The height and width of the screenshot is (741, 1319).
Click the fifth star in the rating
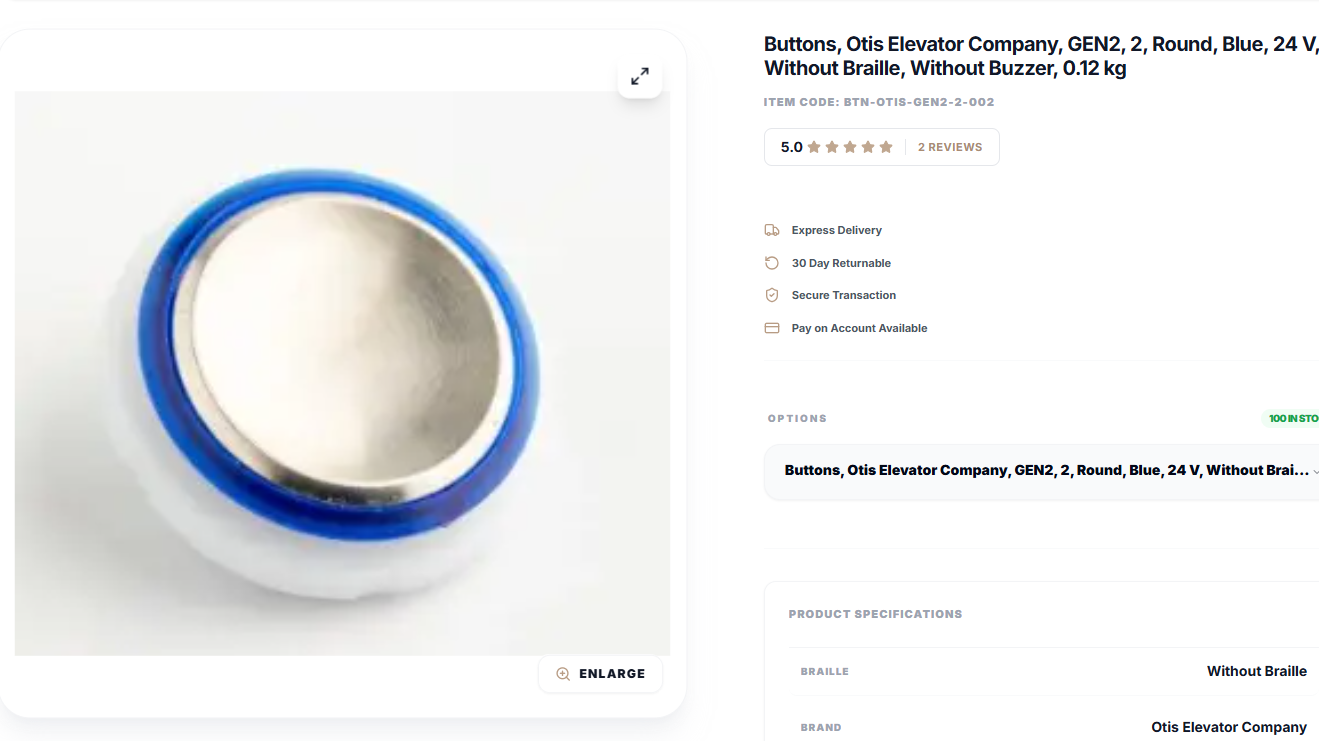(886, 147)
